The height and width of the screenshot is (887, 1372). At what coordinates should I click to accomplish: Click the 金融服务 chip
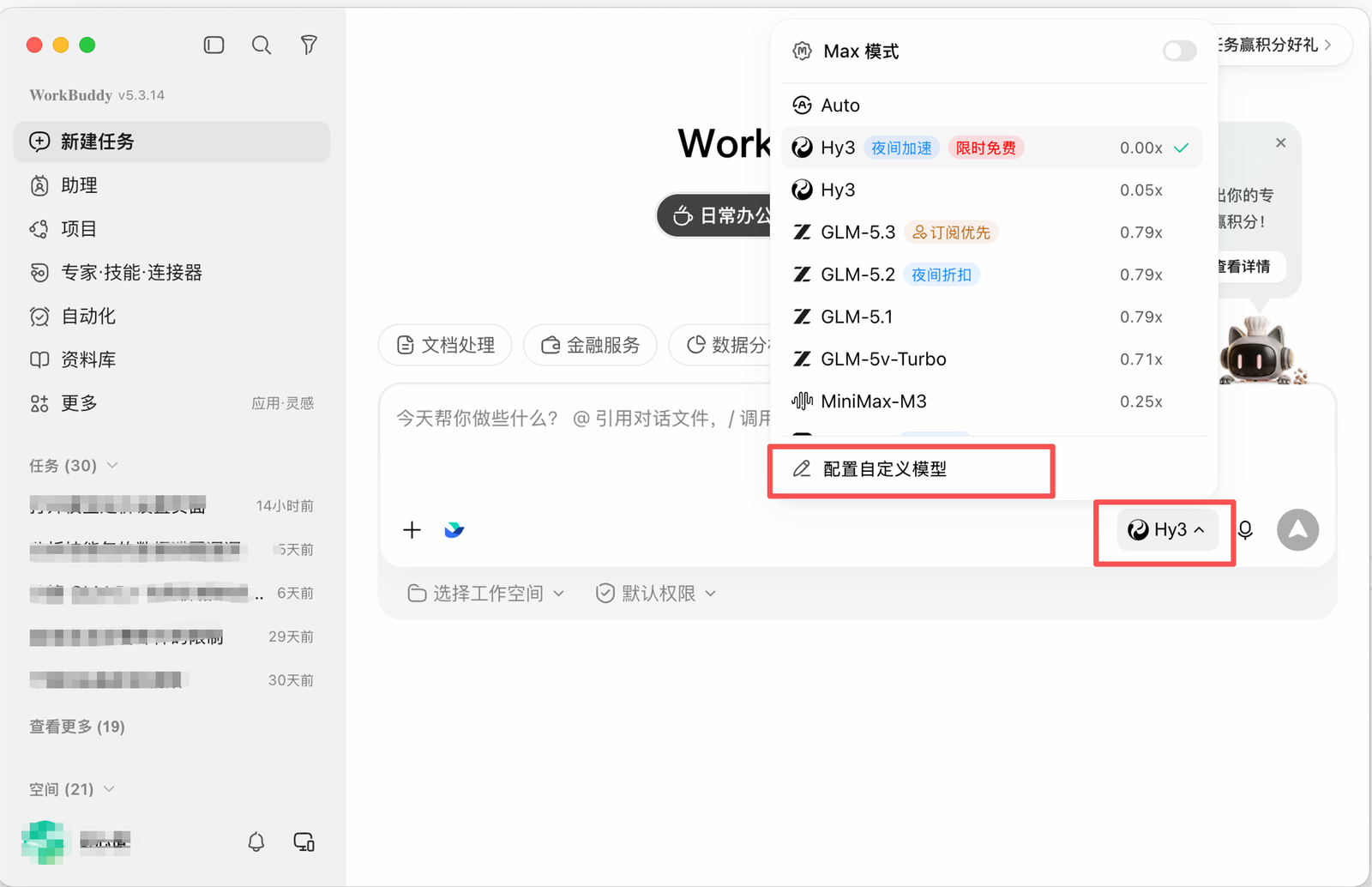pos(590,345)
